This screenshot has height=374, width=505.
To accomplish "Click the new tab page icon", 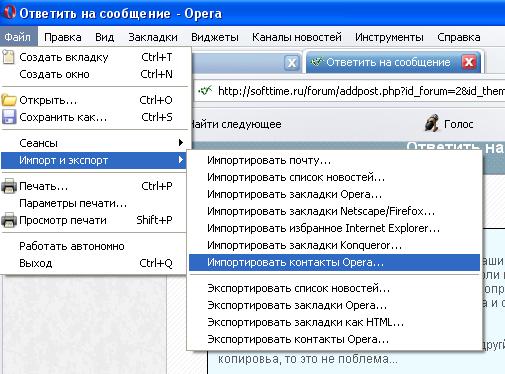I will pos(8,57).
